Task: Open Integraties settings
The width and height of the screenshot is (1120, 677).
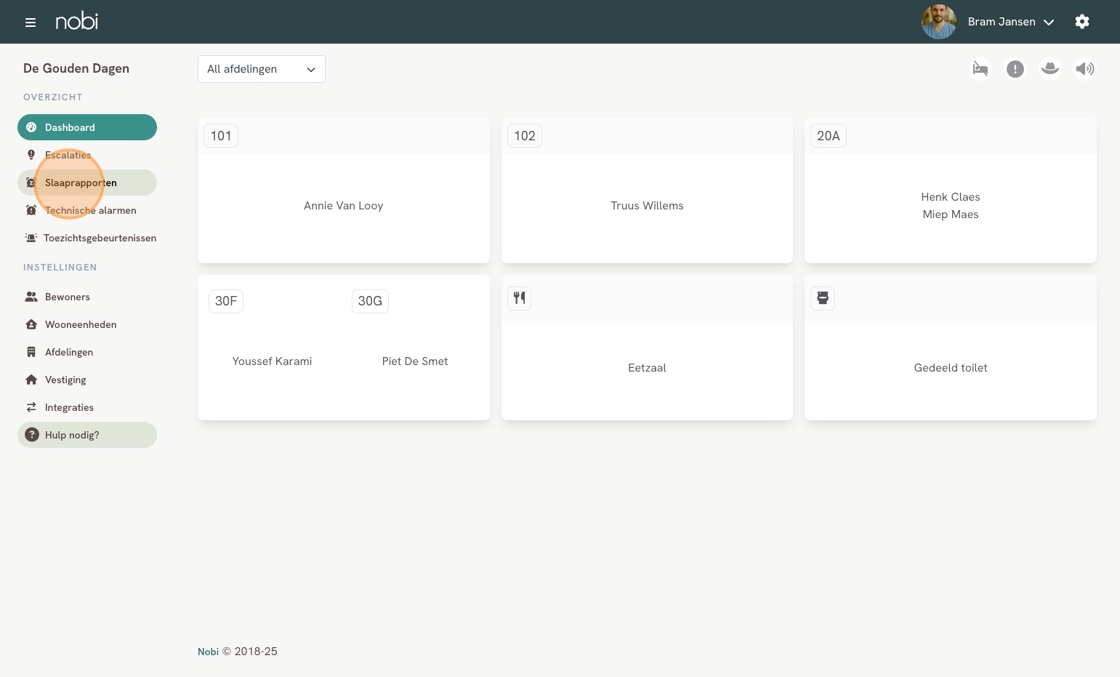Action: click(69, 408)
